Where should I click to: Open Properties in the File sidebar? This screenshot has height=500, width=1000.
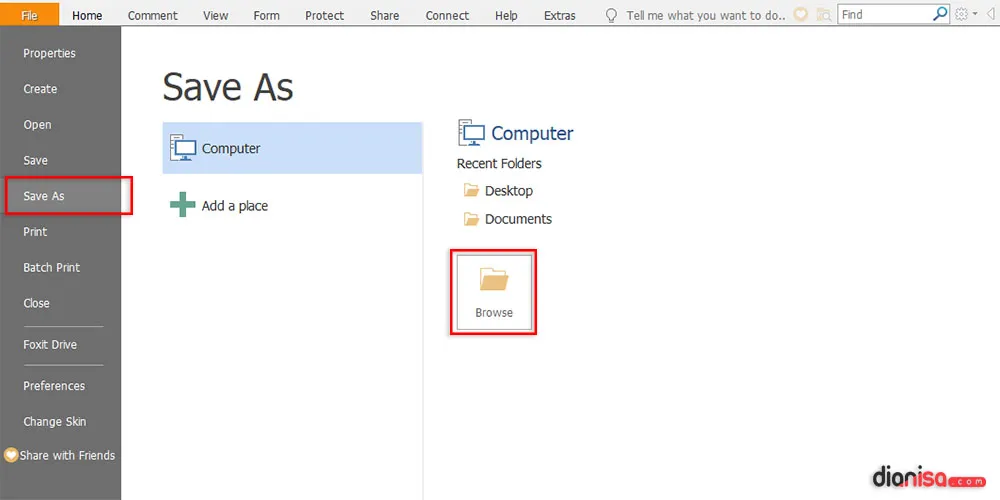pos(49,54)
